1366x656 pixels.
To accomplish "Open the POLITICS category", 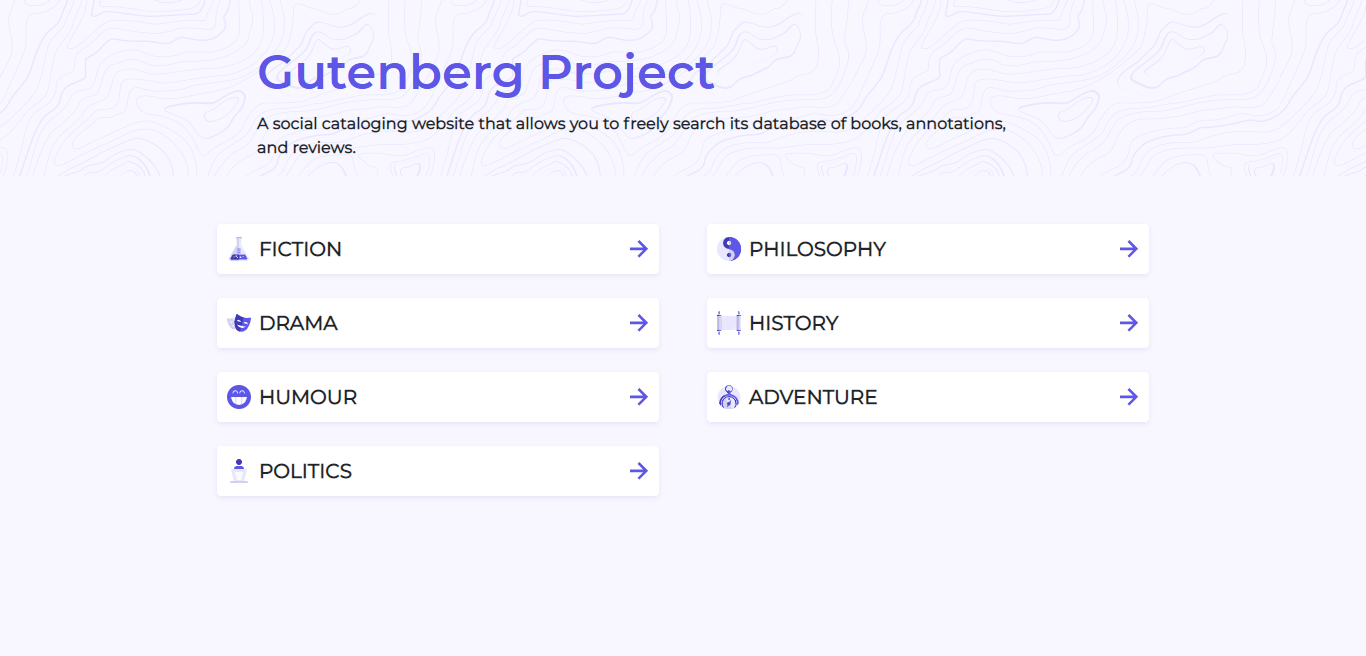I will click(438, 471).
